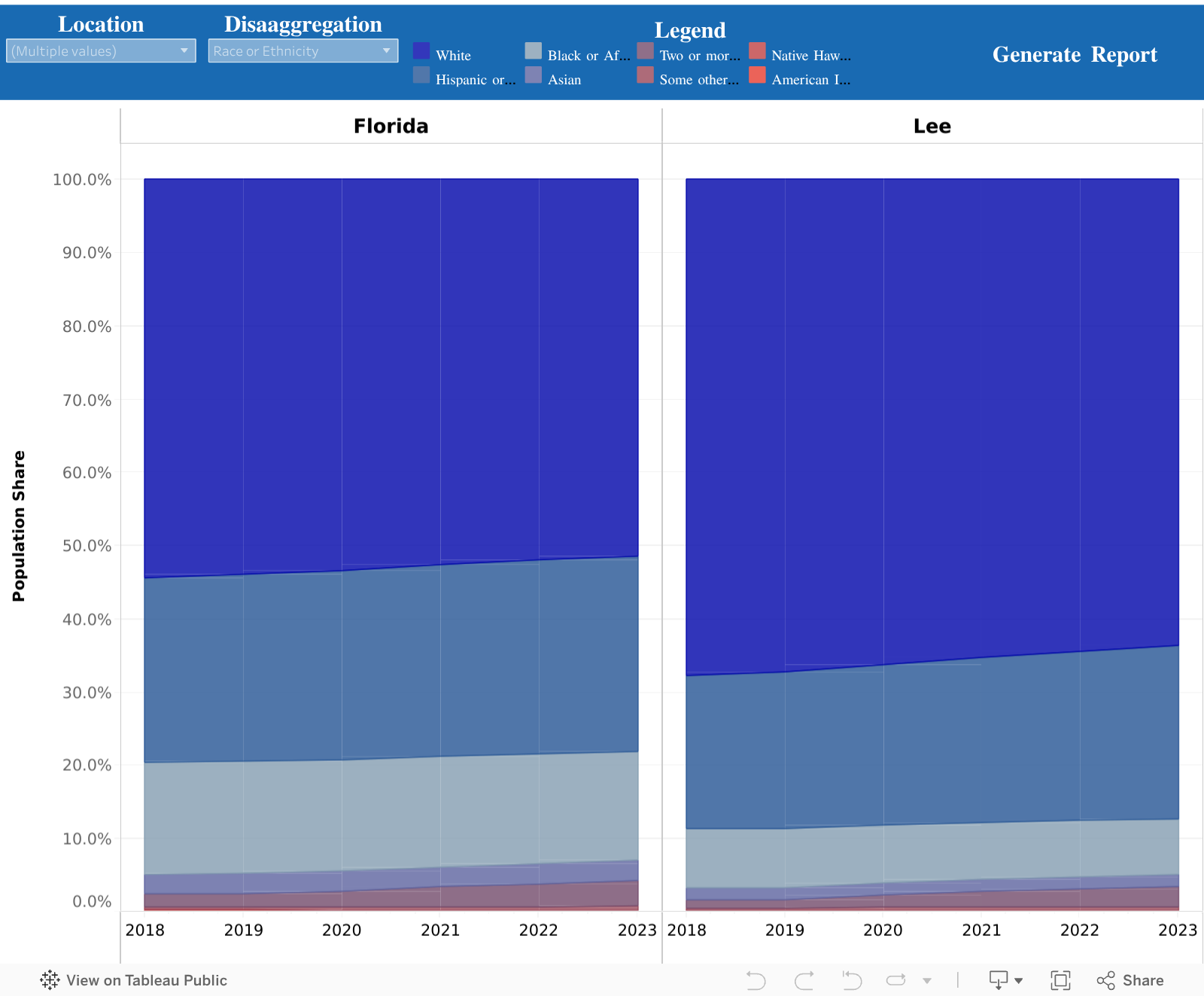Screen dimensions: 1204x996
Task: Select the White legend color swatch
Action: tap(421, 51)
